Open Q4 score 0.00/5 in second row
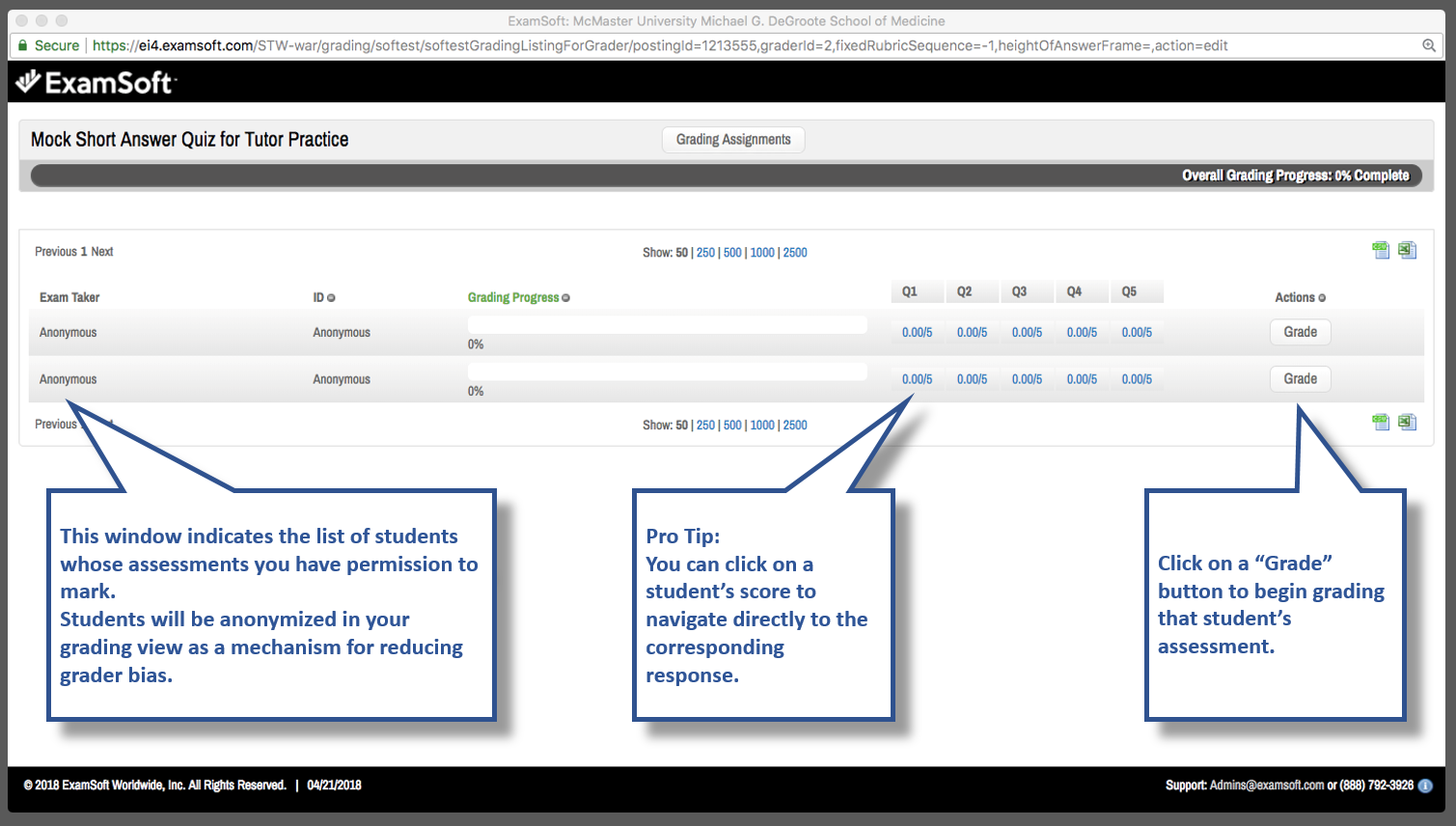Image resolution: width=1456 pixels, height=826 pixels. point(1082,380)
